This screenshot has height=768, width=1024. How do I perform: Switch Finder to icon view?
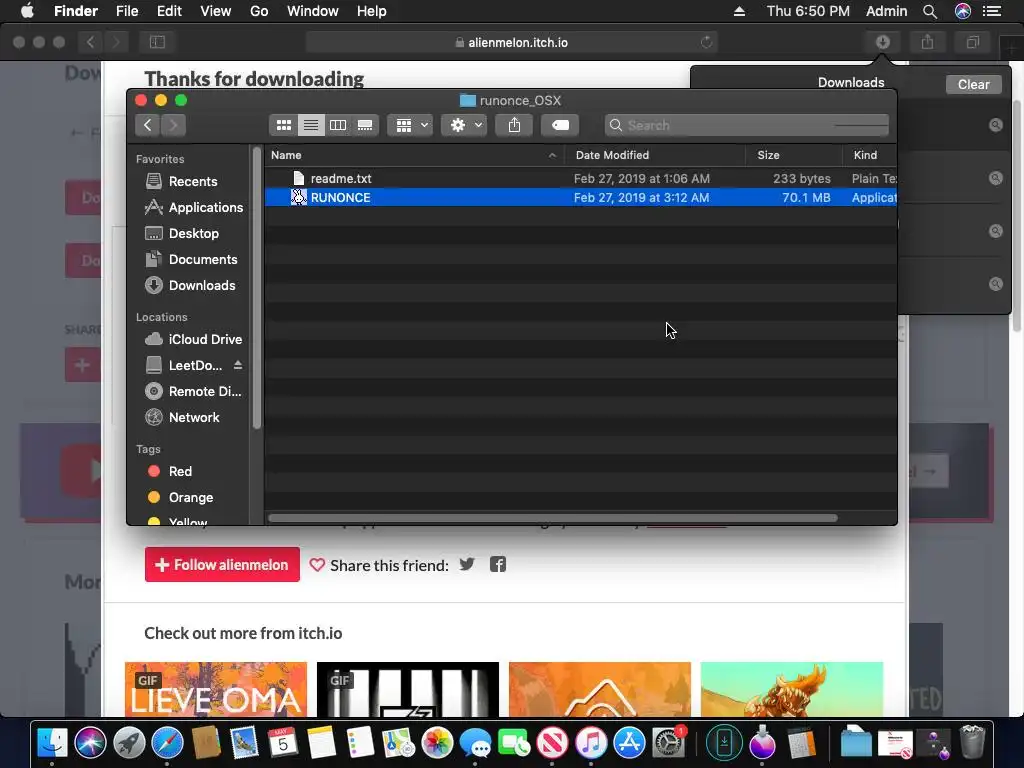tap(283, 125)
